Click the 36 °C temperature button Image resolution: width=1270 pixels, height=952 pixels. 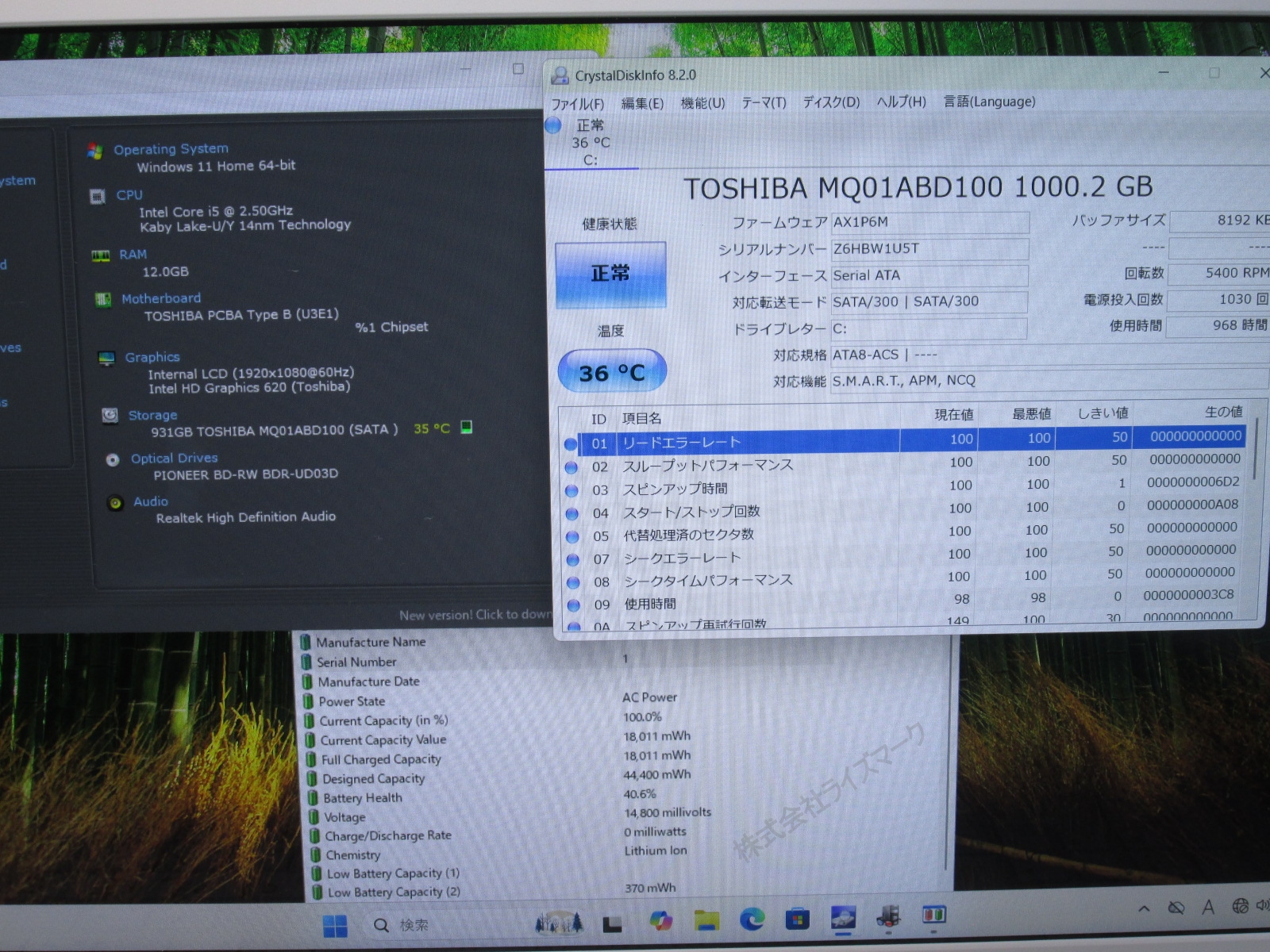pyautogui.click(x=611, y=372)
